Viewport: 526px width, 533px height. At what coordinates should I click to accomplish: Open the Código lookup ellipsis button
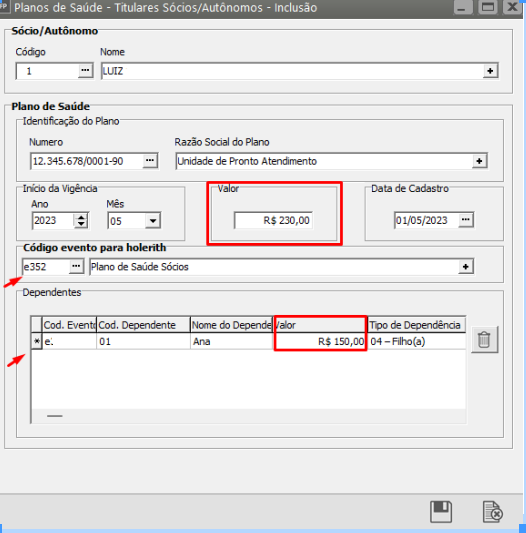[85, 71]
